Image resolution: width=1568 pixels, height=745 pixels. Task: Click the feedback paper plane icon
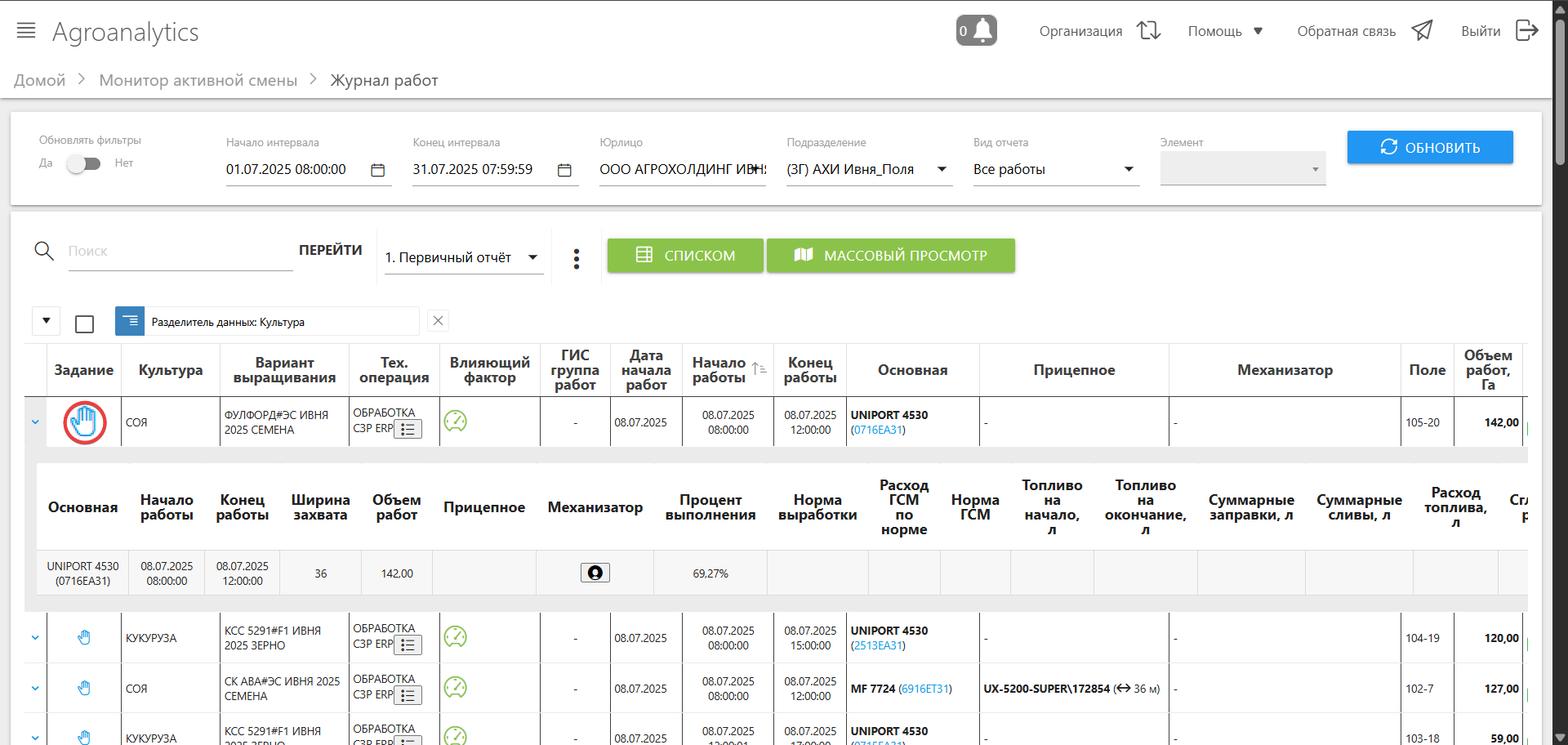point(1422,31)
